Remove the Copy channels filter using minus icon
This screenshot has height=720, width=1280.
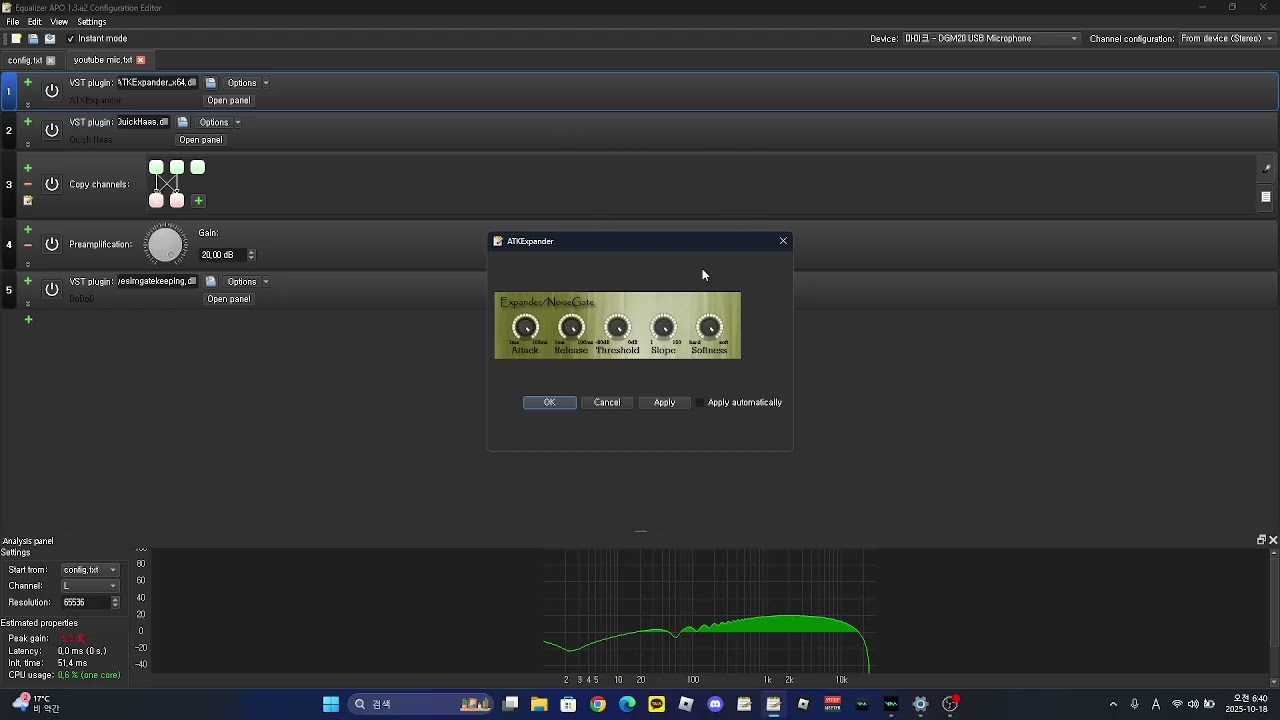(x=28, y=184)
